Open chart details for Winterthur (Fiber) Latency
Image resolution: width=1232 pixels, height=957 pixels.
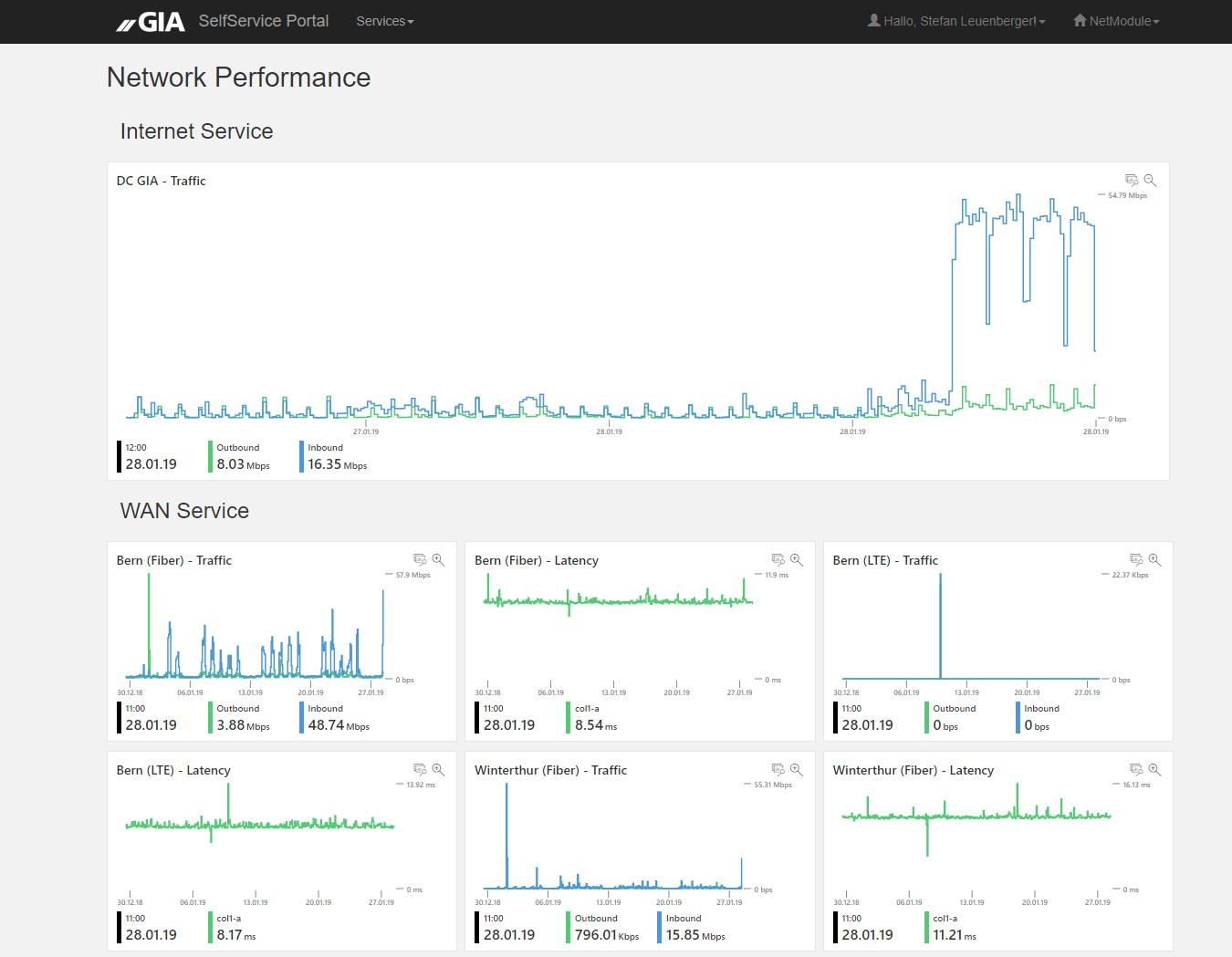coord(1136,770)
